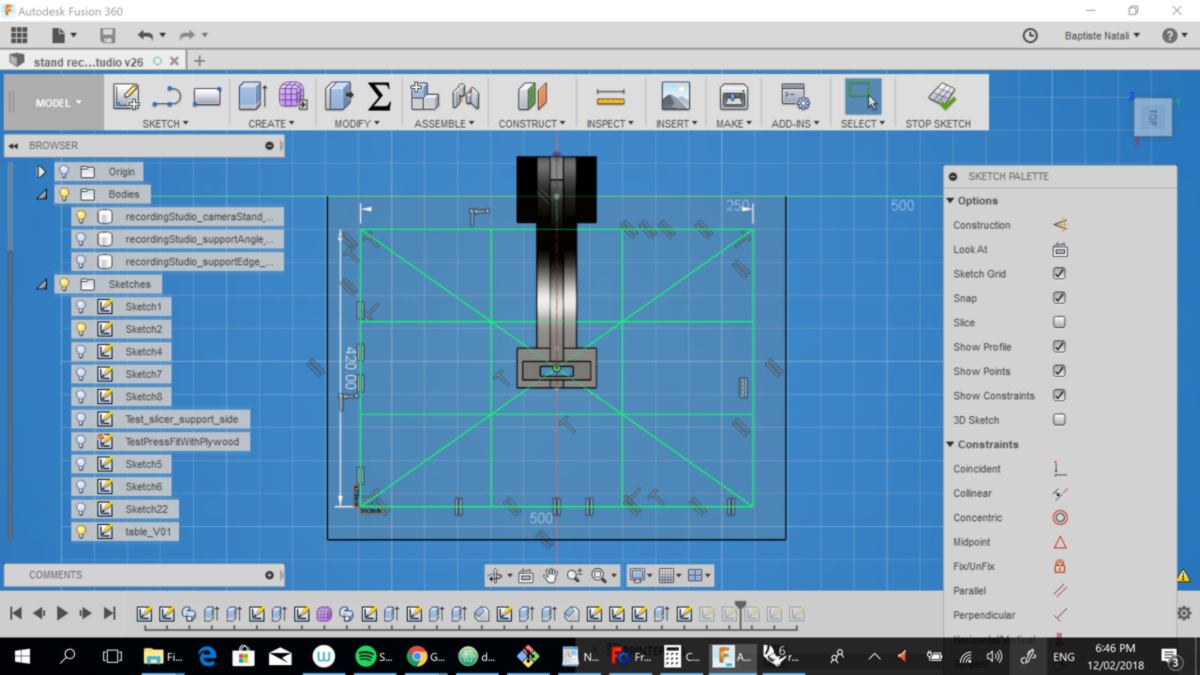
Task: Click the Look At icon in palette
Action: click(x=1060, y=249)
